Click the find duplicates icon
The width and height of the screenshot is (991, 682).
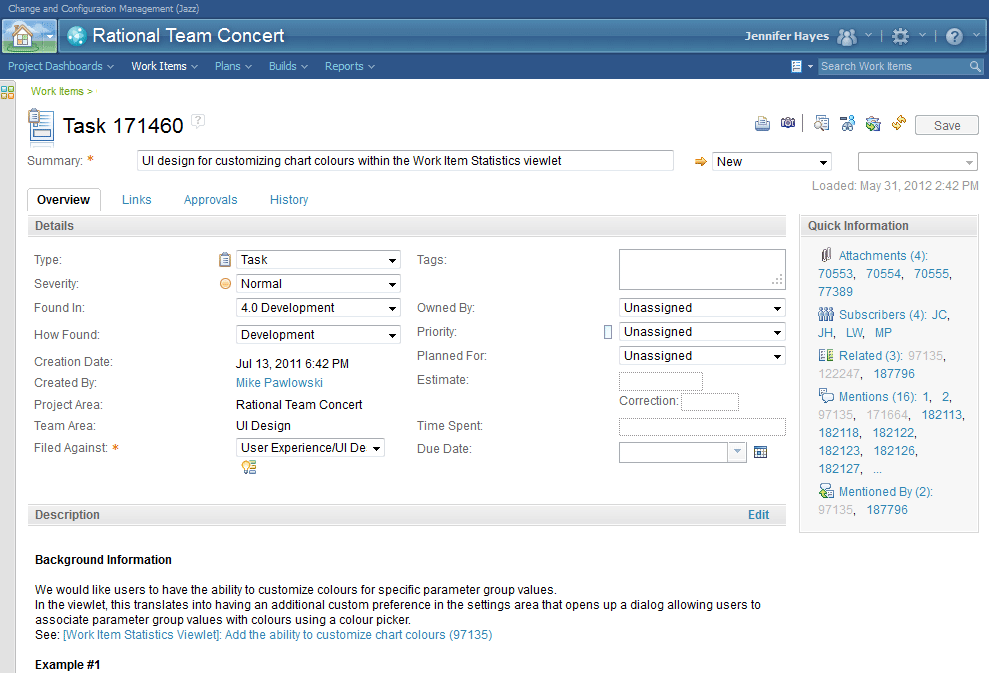pos(821,123)
